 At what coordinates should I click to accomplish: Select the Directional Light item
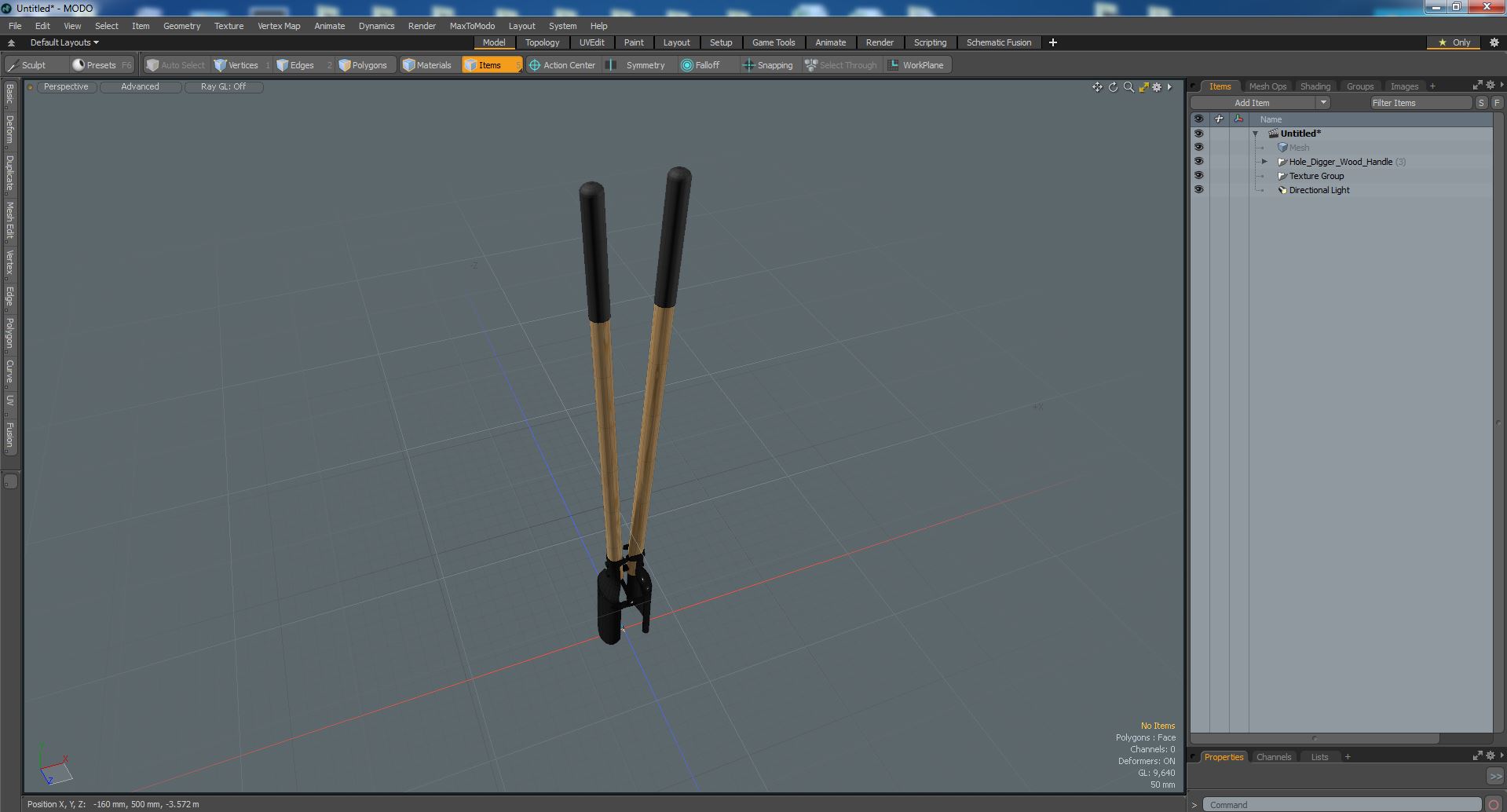(x=1319, y=190)
